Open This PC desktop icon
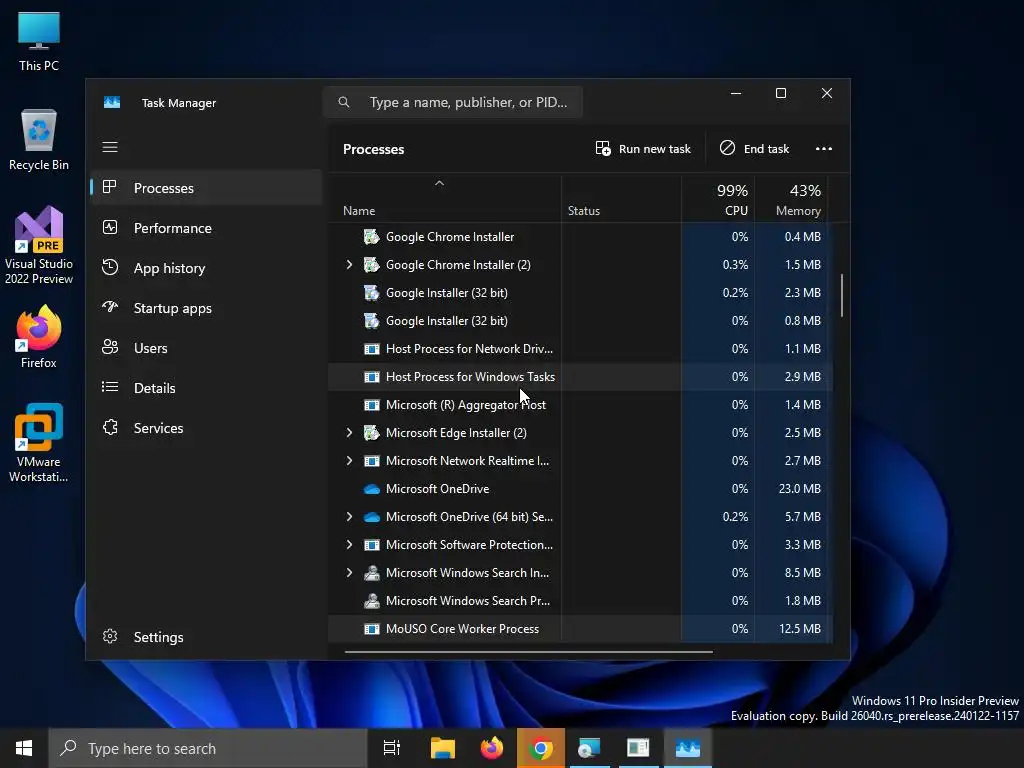 pyautogui.click(x=39, y=42)
